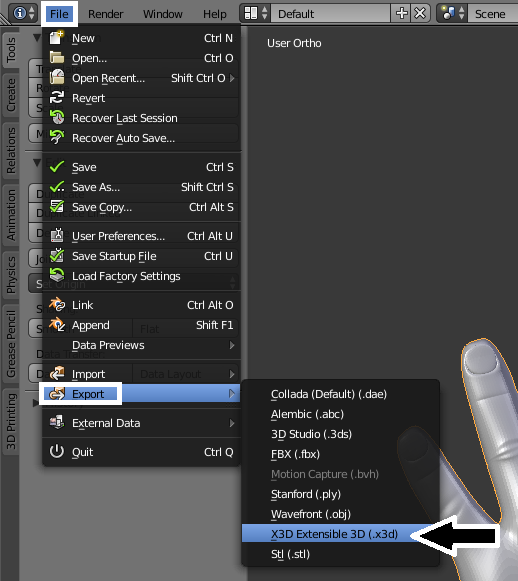Open the editor type selector arrows
Viewport: 518px width, 581px height.
pos(32,14)
